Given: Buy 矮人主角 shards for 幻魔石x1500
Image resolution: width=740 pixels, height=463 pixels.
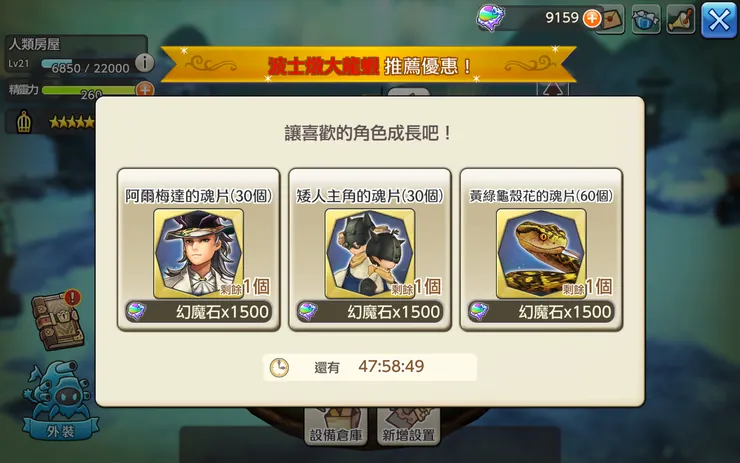Looking at the screenshot, I should click(x=370, y=312).
